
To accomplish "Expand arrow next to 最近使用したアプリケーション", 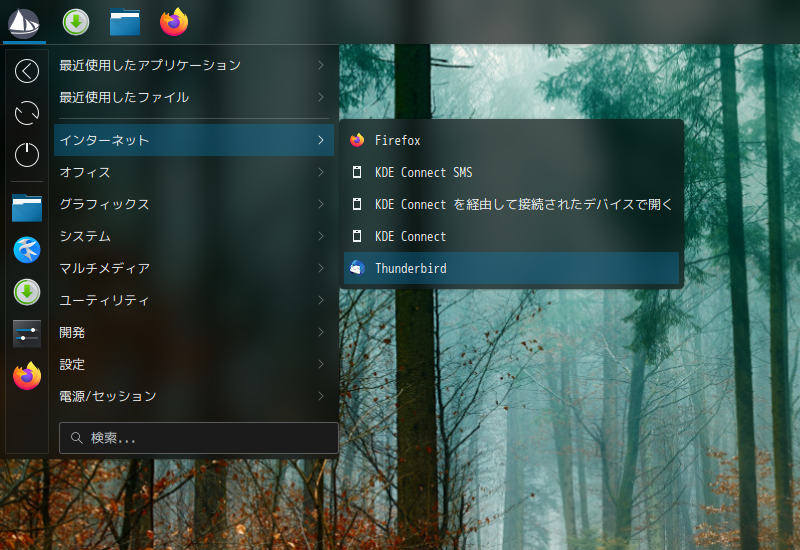I will 321,65.
